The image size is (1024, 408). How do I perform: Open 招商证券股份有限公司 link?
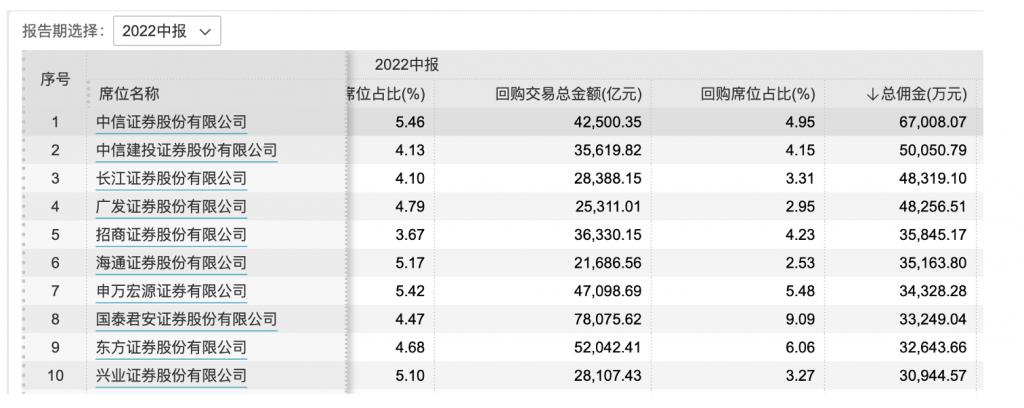tap(171, 235)
